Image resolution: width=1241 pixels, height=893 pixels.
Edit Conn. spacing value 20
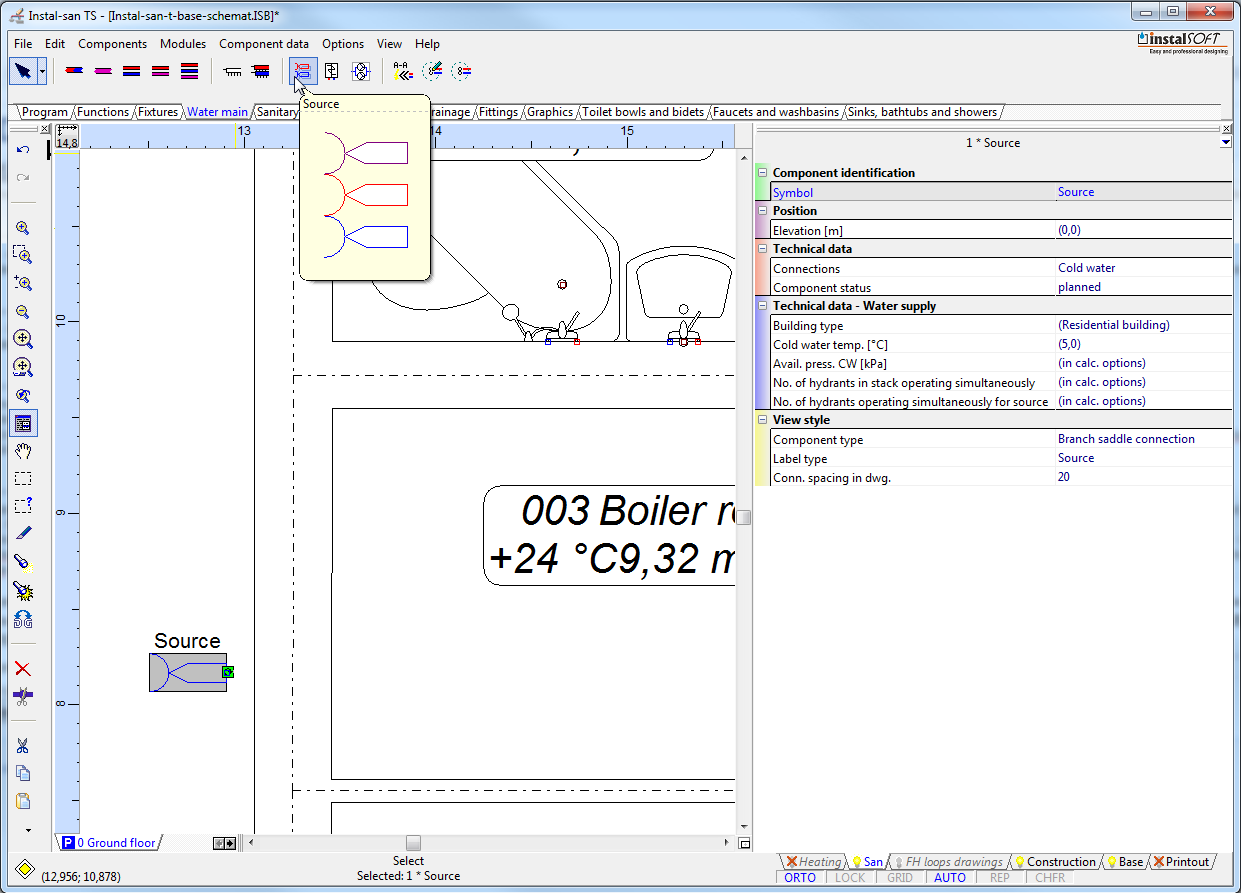click(1143, 477)
